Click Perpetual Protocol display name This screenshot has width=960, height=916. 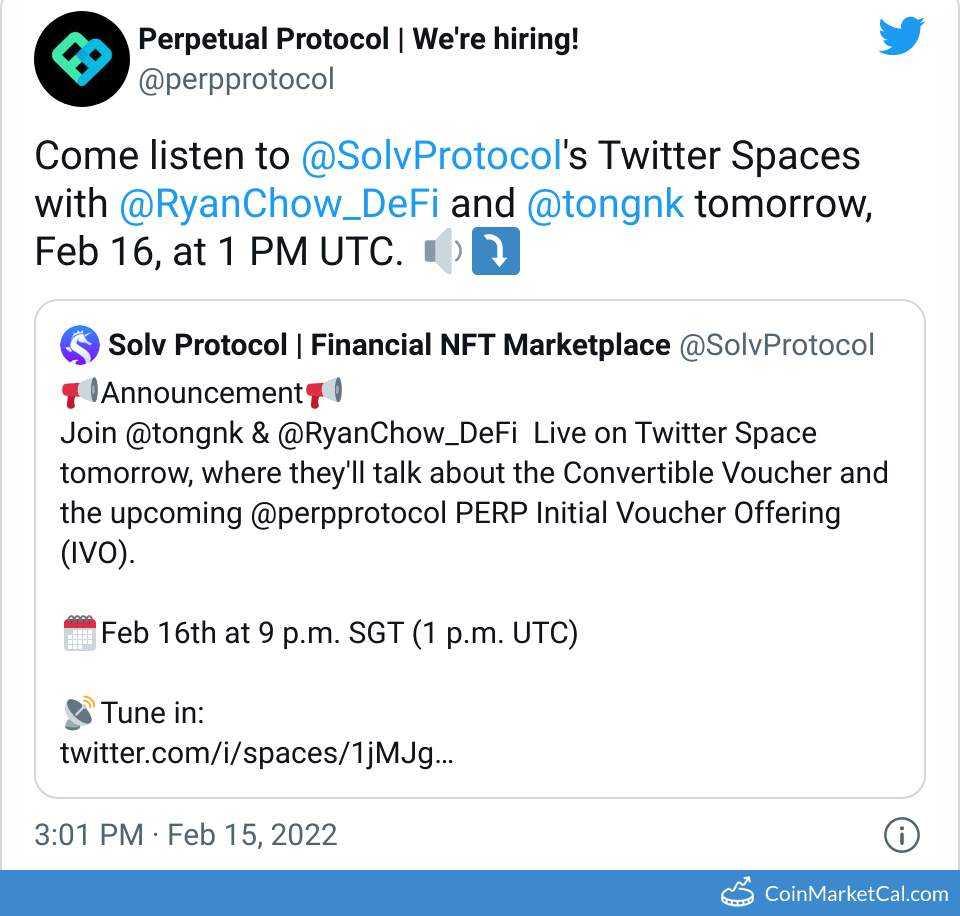tap(358, 40)
